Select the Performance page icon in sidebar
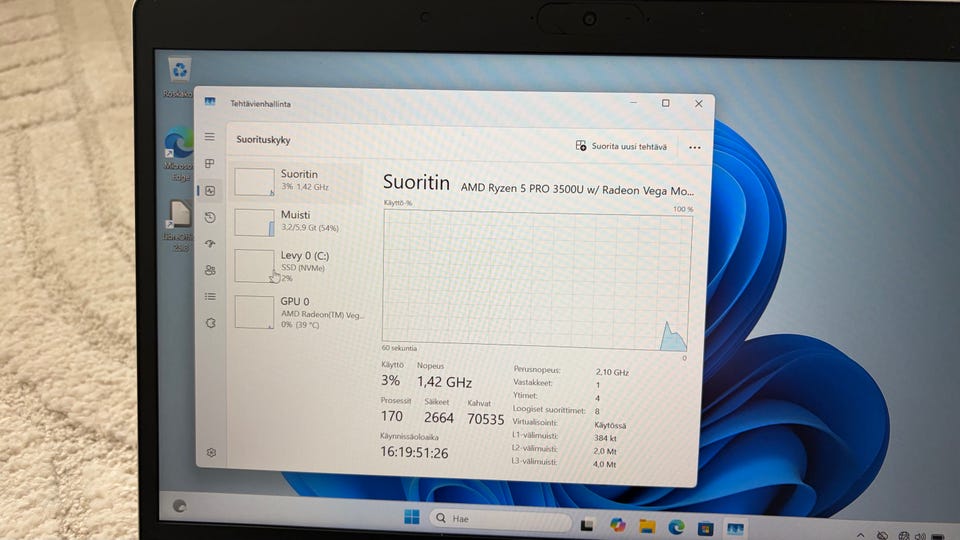The height and width of the screenshot is (540, 960). 210,190
